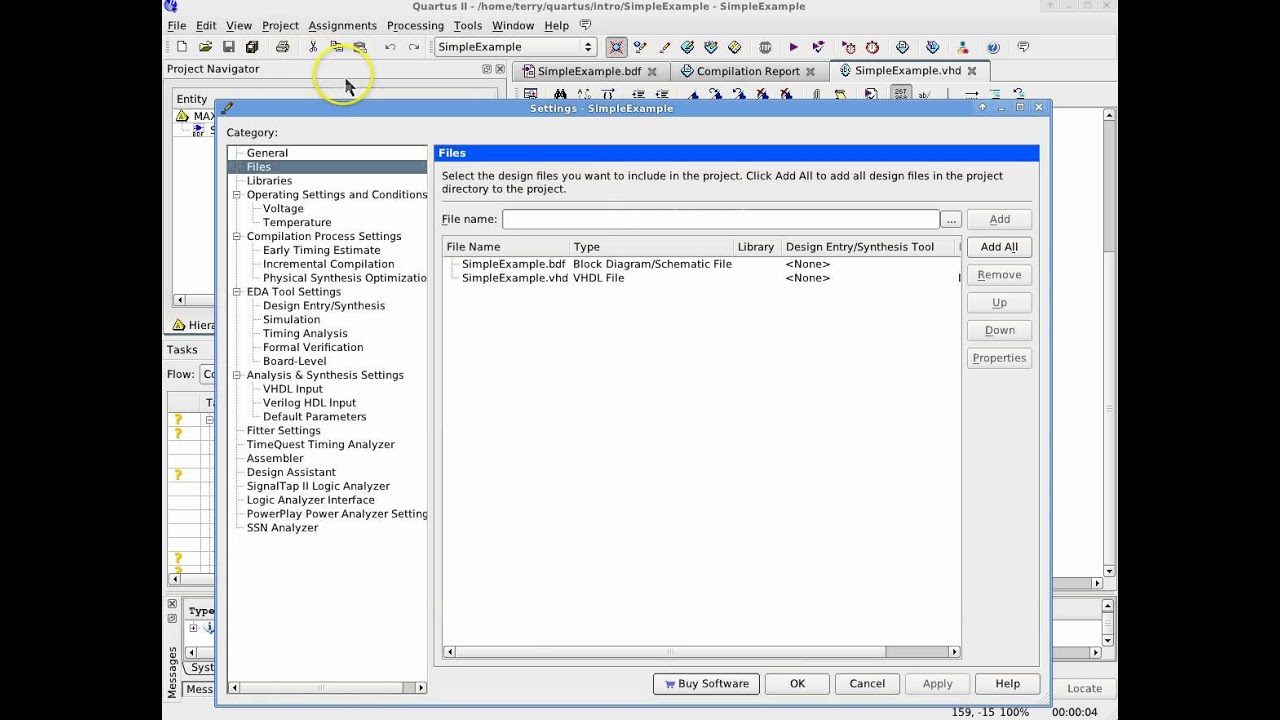1280x720 pixels.
Task: Click the Cancel button
Action: pos(867,684)
